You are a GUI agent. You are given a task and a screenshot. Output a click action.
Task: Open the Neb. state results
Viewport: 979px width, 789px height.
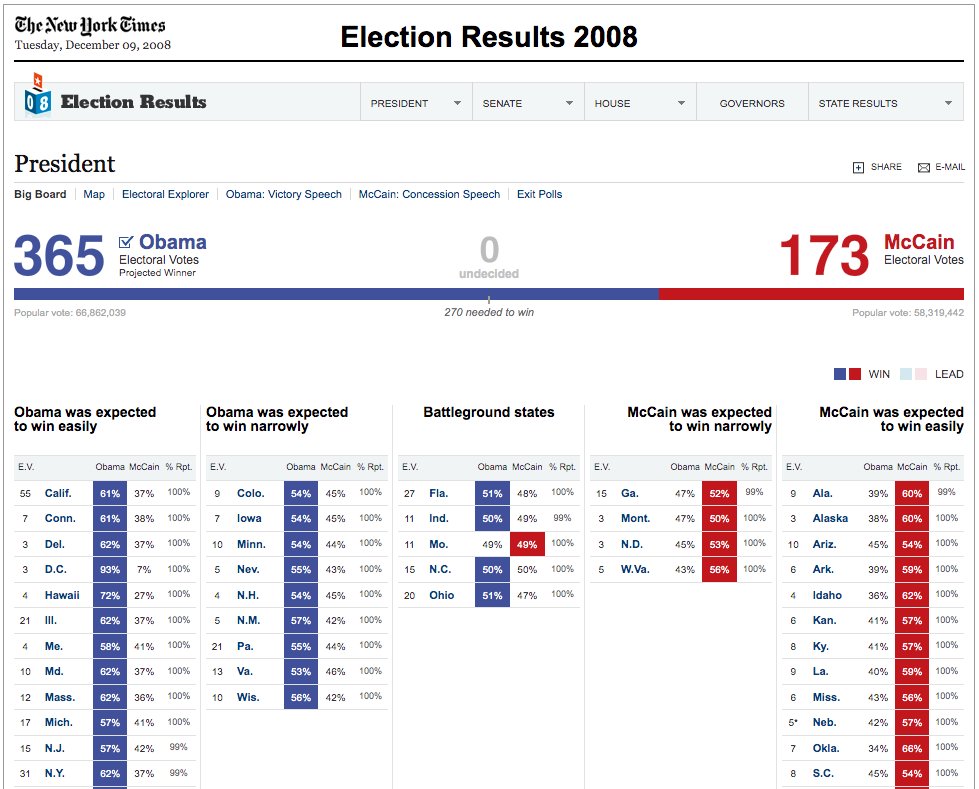coord(824,722)
